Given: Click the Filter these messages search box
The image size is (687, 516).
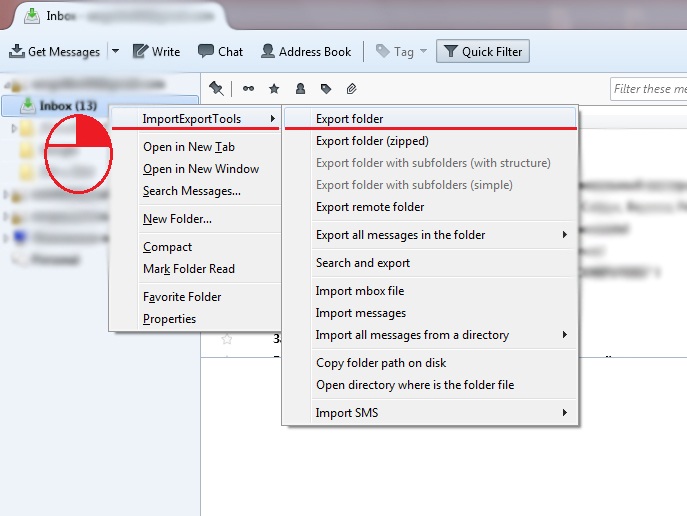Looking at the screenshot, I should click(x=647, y=89).
